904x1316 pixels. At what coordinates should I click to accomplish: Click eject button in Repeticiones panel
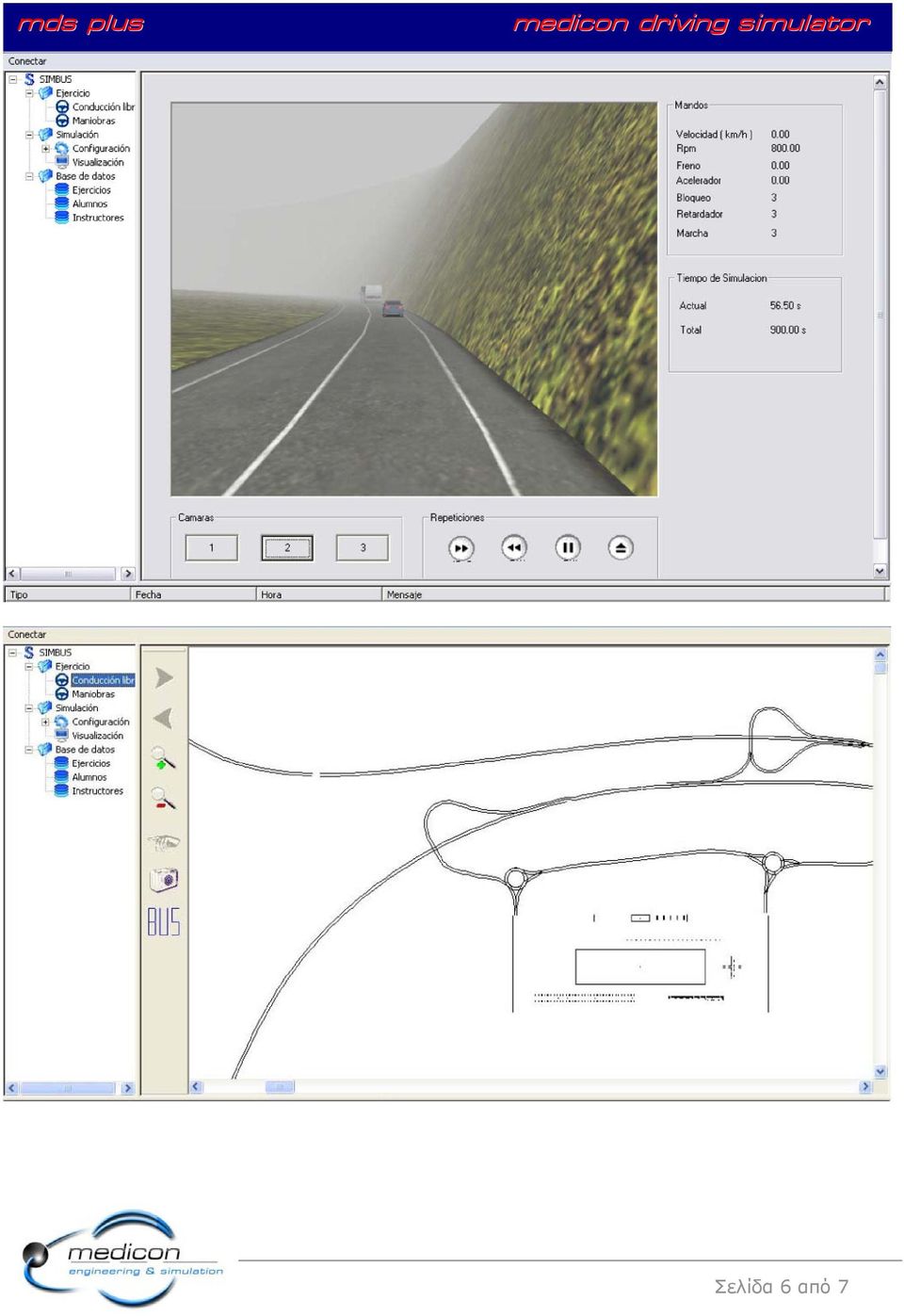click(x=621, y=547)
